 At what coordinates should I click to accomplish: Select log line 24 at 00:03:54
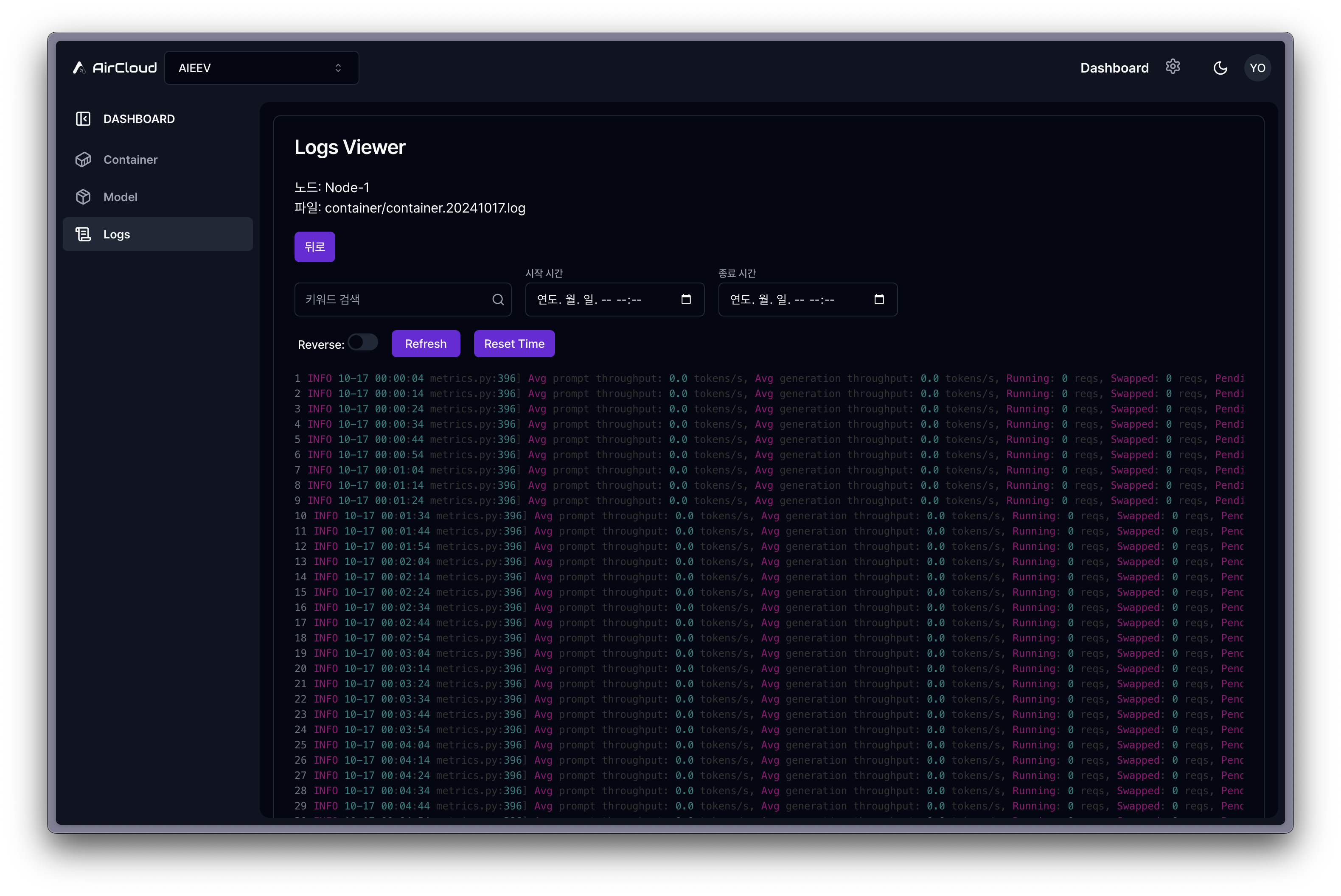[x=769, y=730]
